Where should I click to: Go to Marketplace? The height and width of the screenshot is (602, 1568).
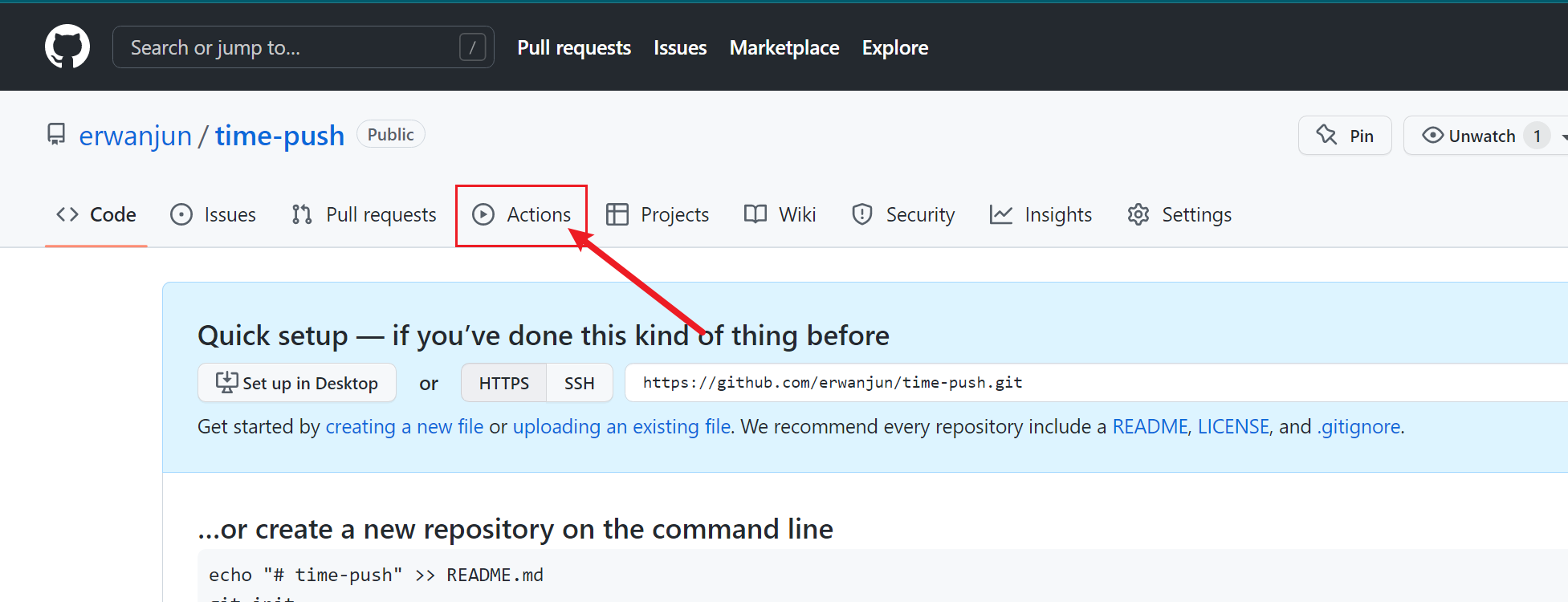point(784,47)
